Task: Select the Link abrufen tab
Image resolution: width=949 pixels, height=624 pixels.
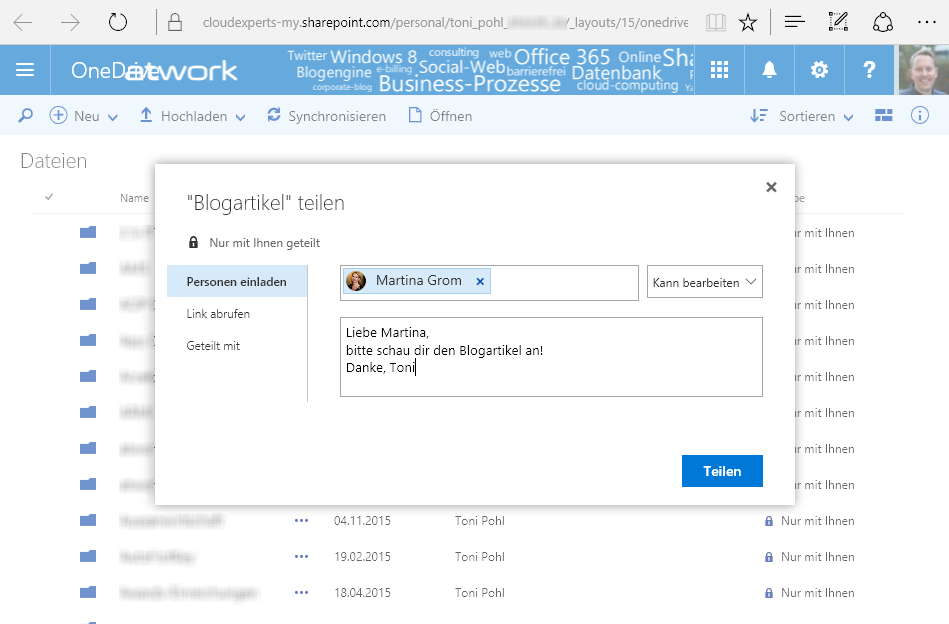Action: 218,314
